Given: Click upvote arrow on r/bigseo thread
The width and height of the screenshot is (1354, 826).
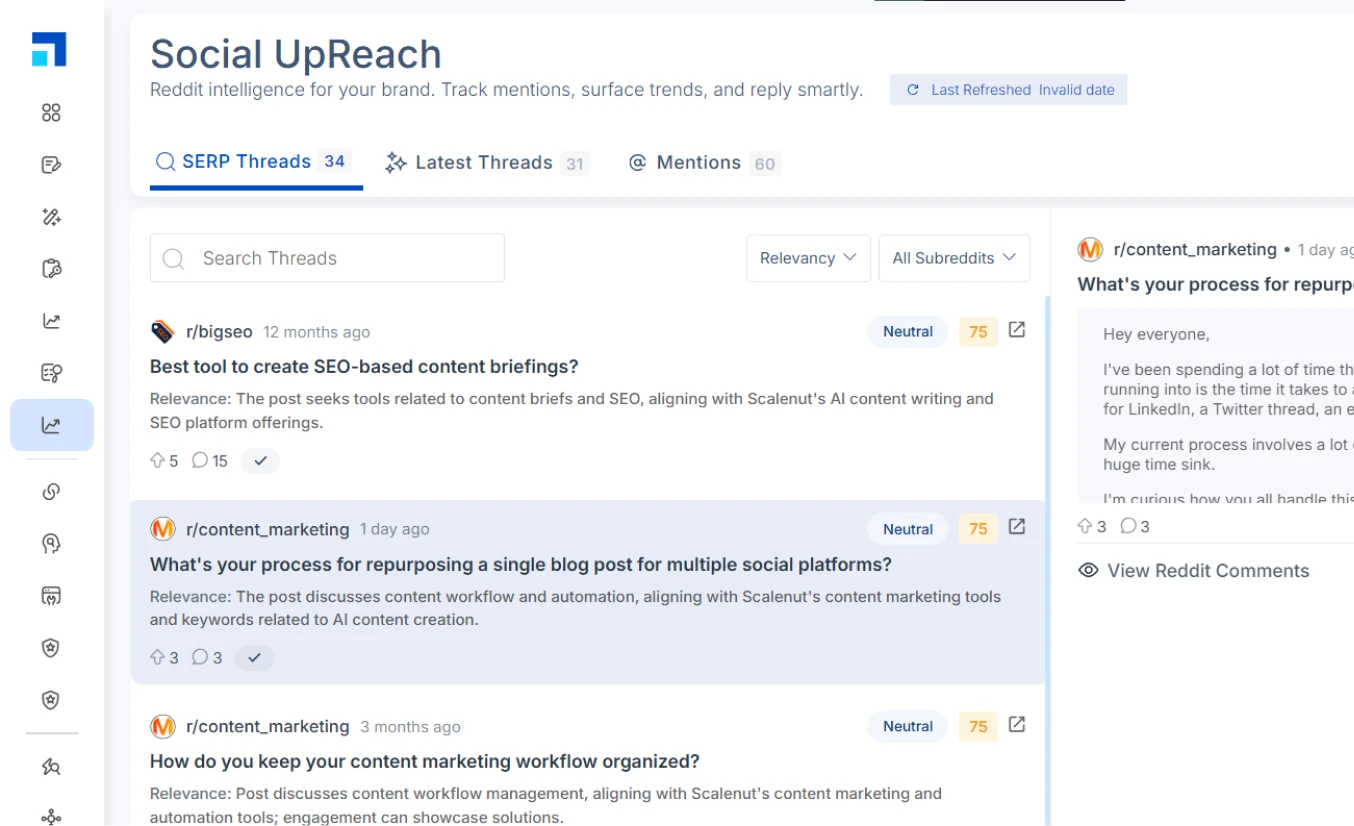Looking at the screenshot, I should 157,460.
